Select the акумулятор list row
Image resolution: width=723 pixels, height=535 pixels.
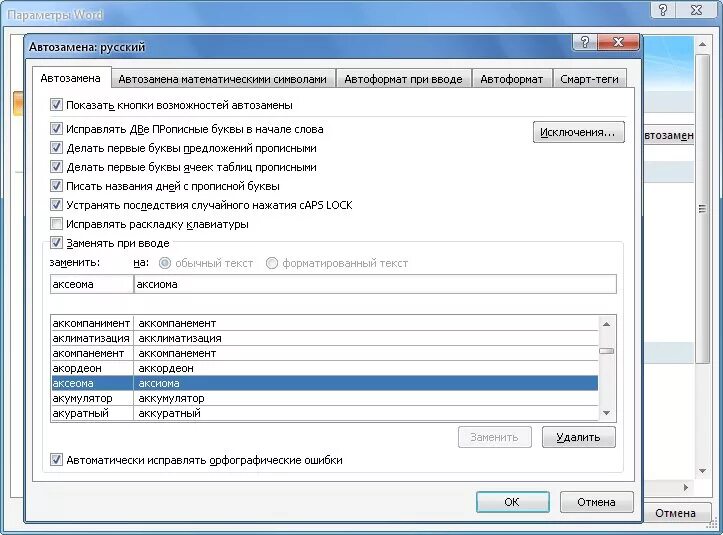point(325,398)
